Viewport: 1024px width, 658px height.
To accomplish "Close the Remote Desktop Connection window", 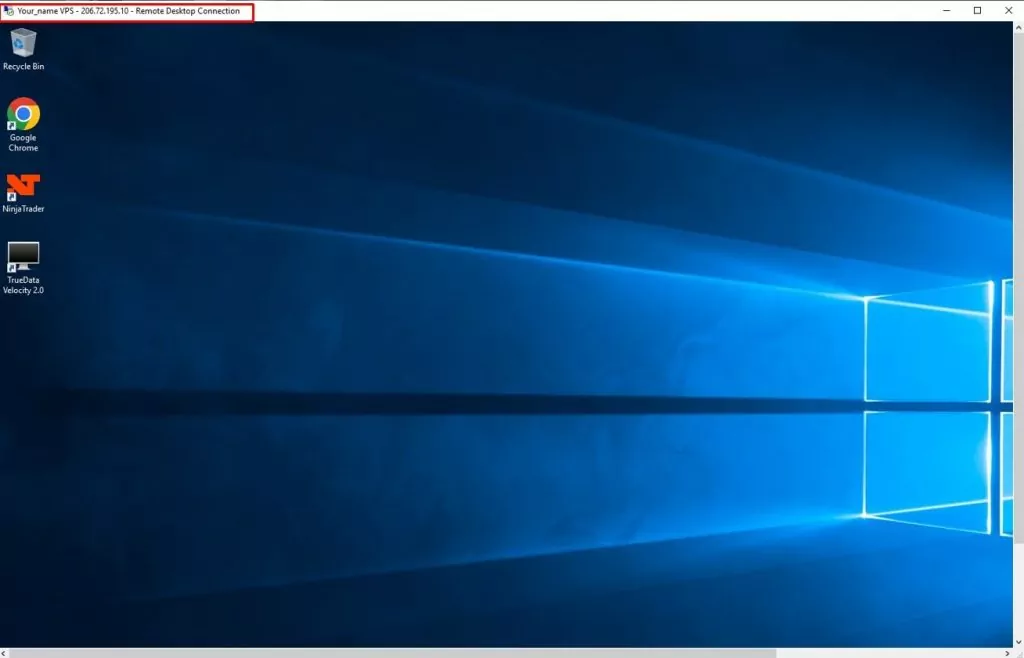I will (x=1008, y=10).
